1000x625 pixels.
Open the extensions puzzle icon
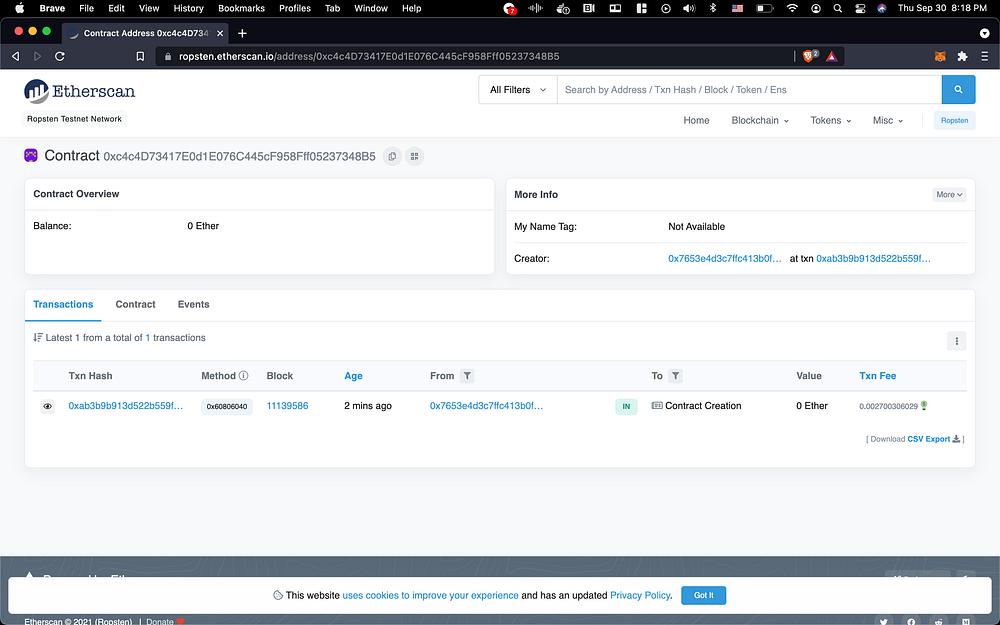click(x=962, y=56)
